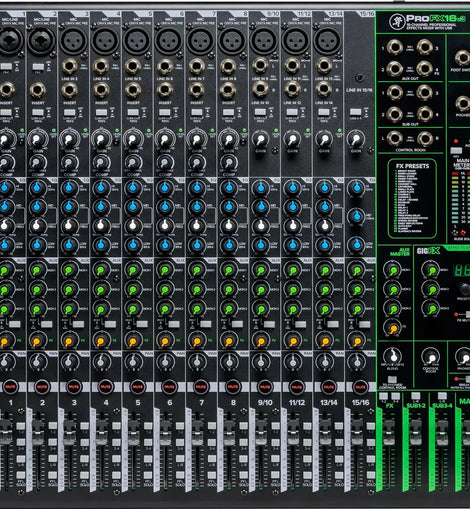This screenshot has height=509, width=470.
Task: Click the compressor knob on channel 5
Action: pyautogui.click(x=132, y=163)
